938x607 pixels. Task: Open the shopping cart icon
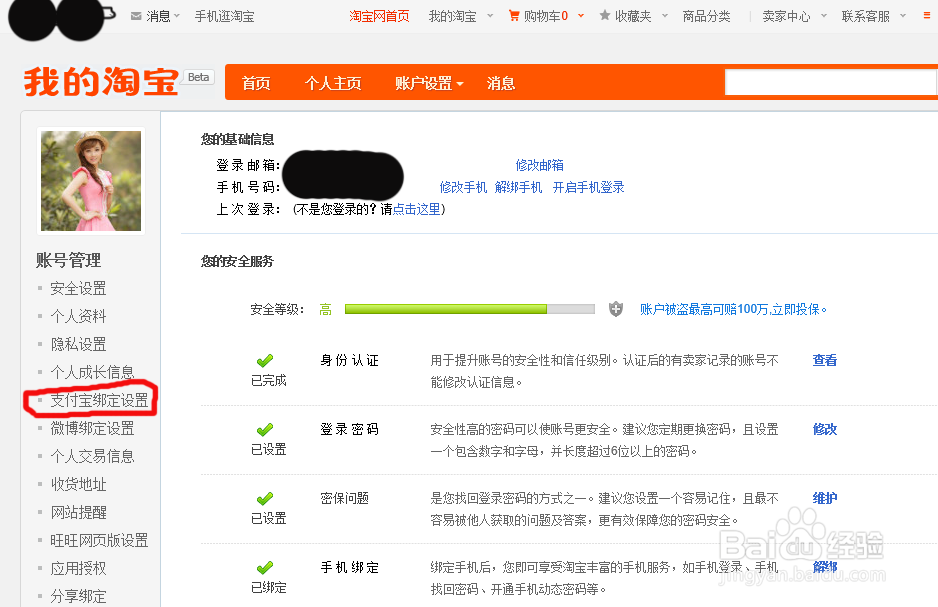515,15
